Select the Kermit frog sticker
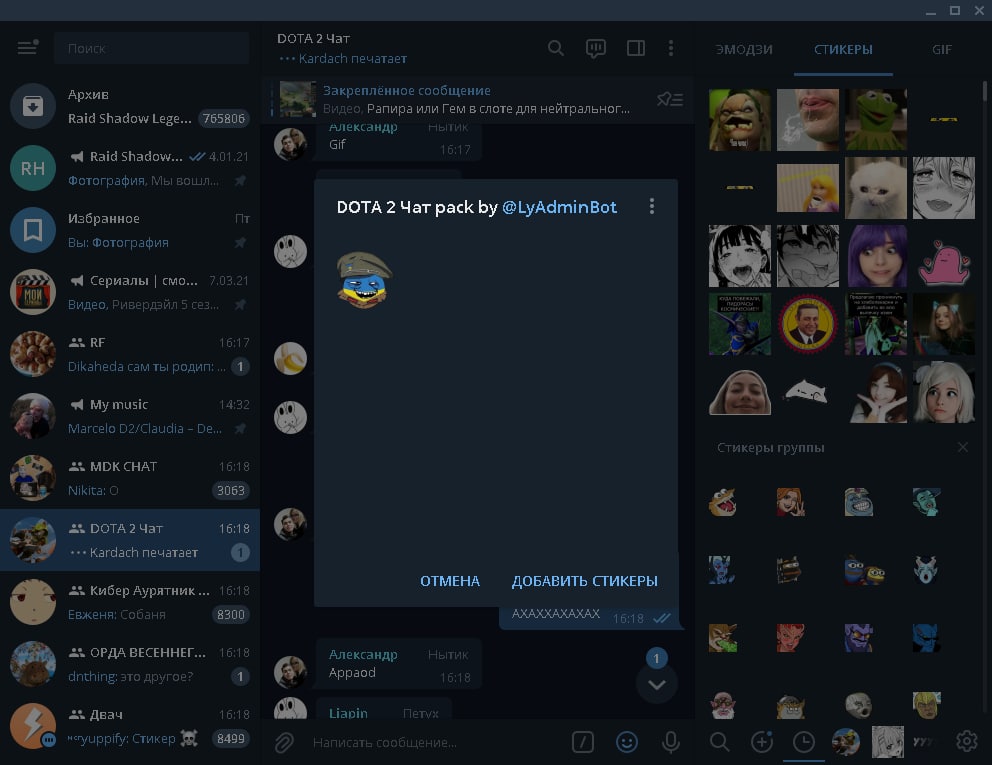The image size is (992, 765). (876, 120)
